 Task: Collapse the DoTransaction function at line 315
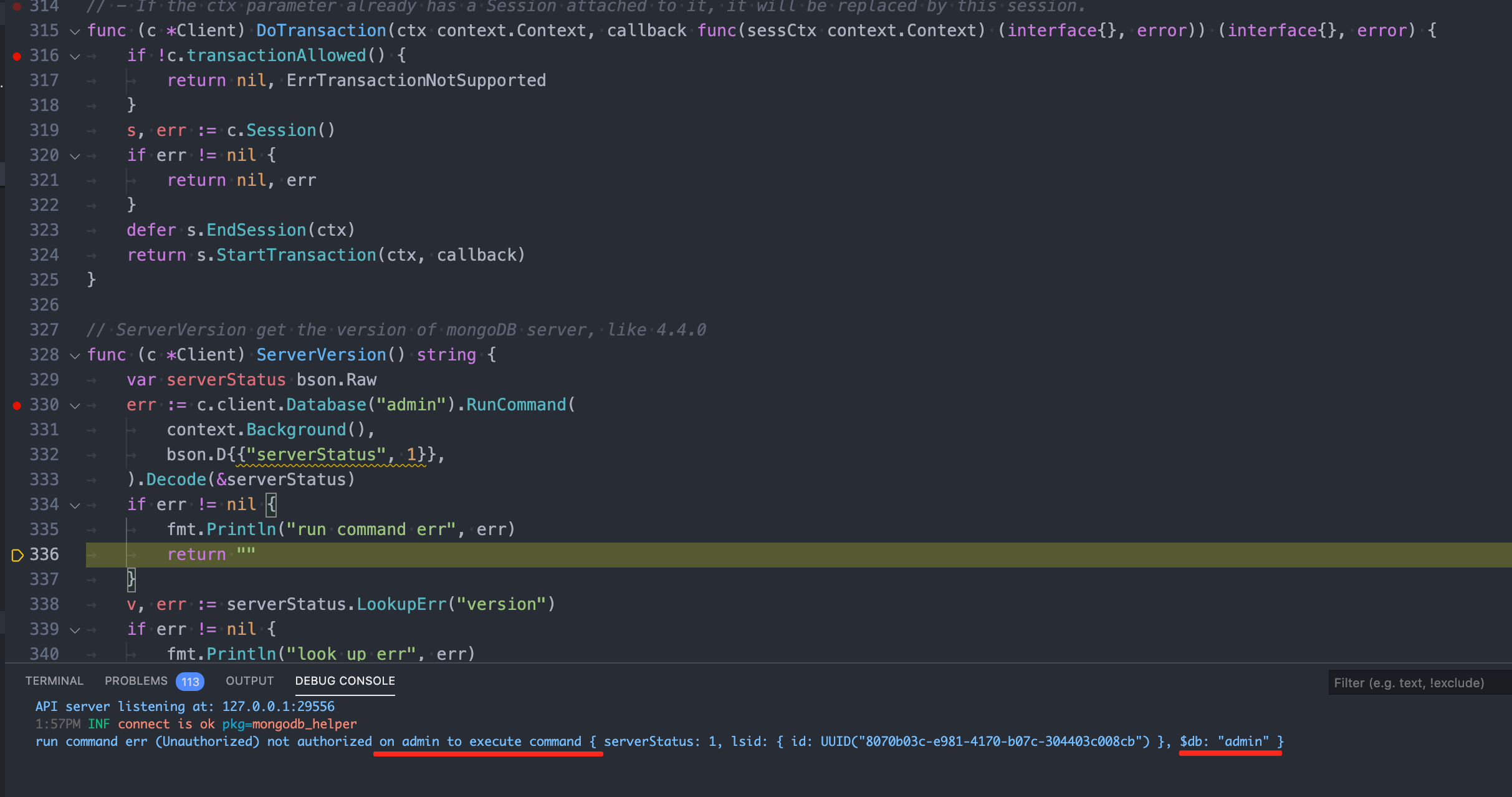click(75, 31)
